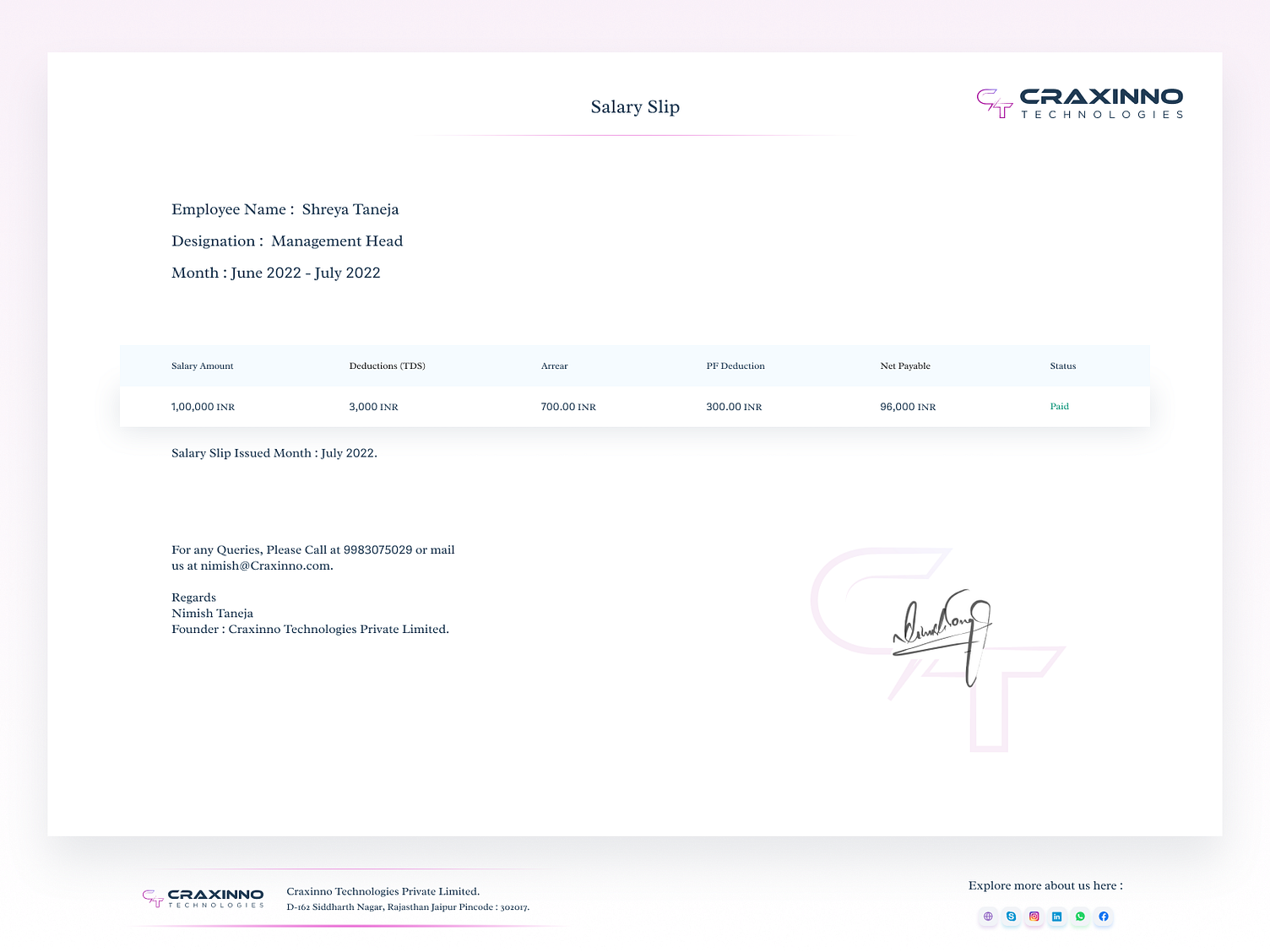The width and height of the screenshot is (1270, 952).
Task: Click the Deductions (TDS) column header
Action: click(x=388, y=366)
